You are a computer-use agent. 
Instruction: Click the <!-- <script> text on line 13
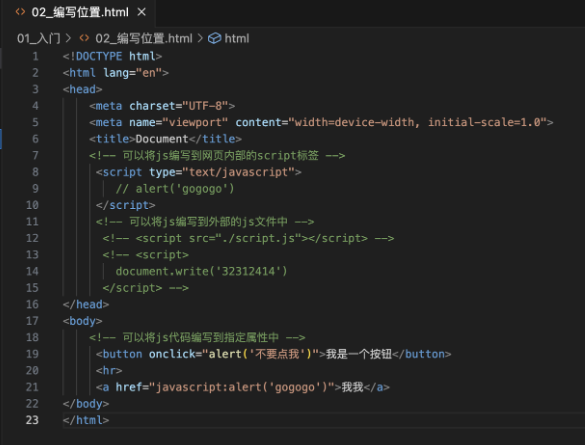click(146, 255)
